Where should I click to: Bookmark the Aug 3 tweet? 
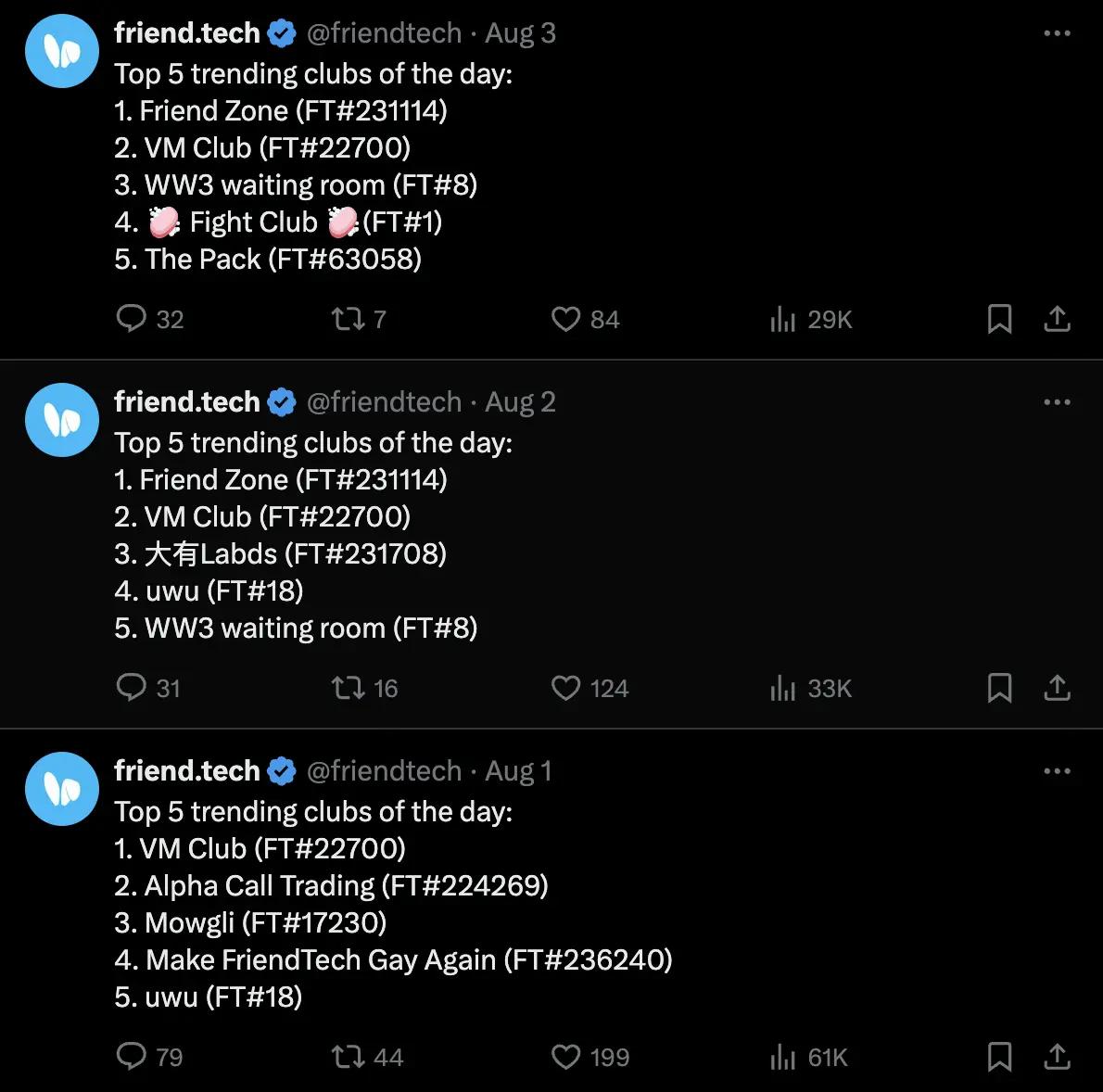999,319
